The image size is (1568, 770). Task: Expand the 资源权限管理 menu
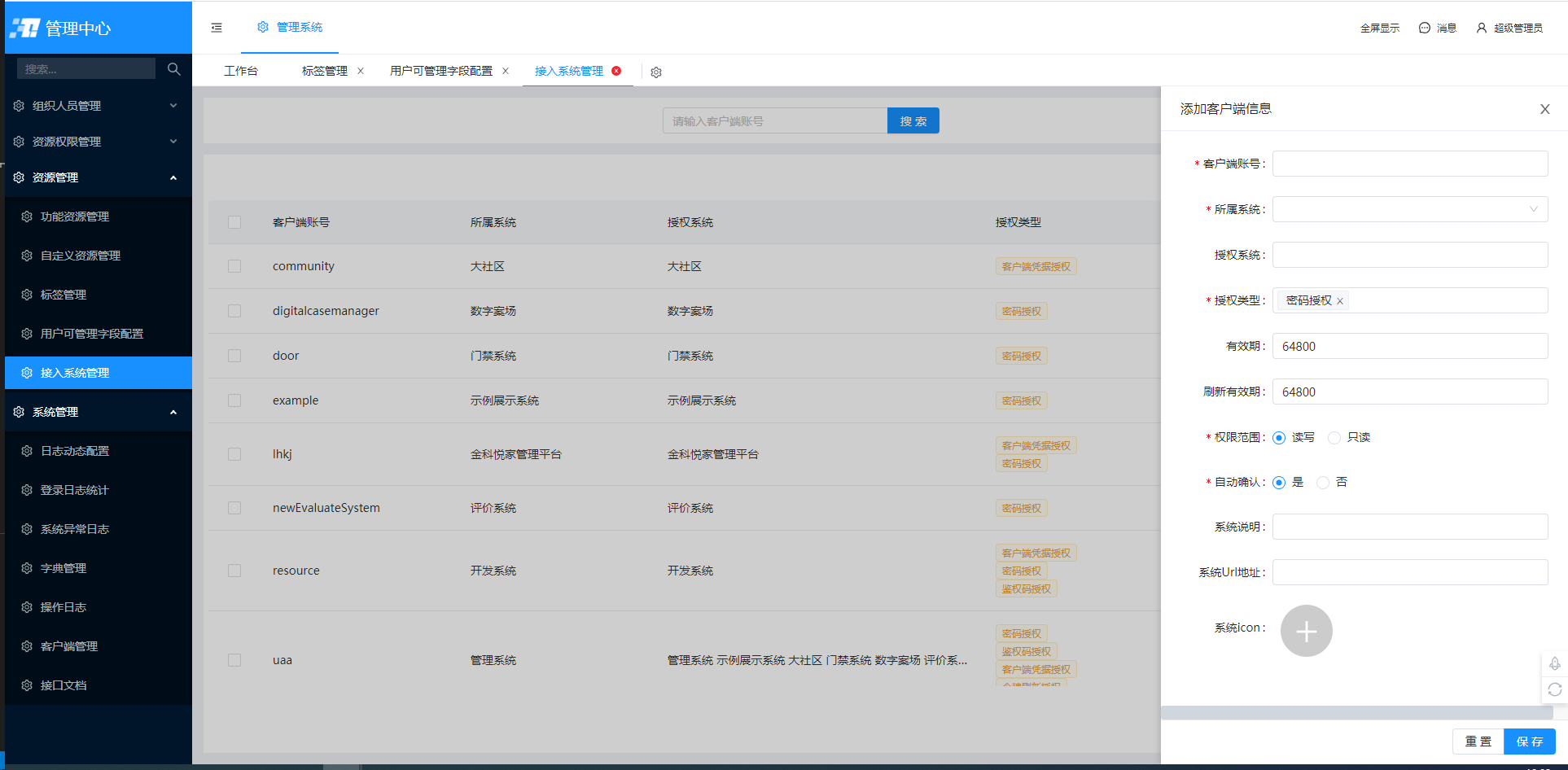99,142
